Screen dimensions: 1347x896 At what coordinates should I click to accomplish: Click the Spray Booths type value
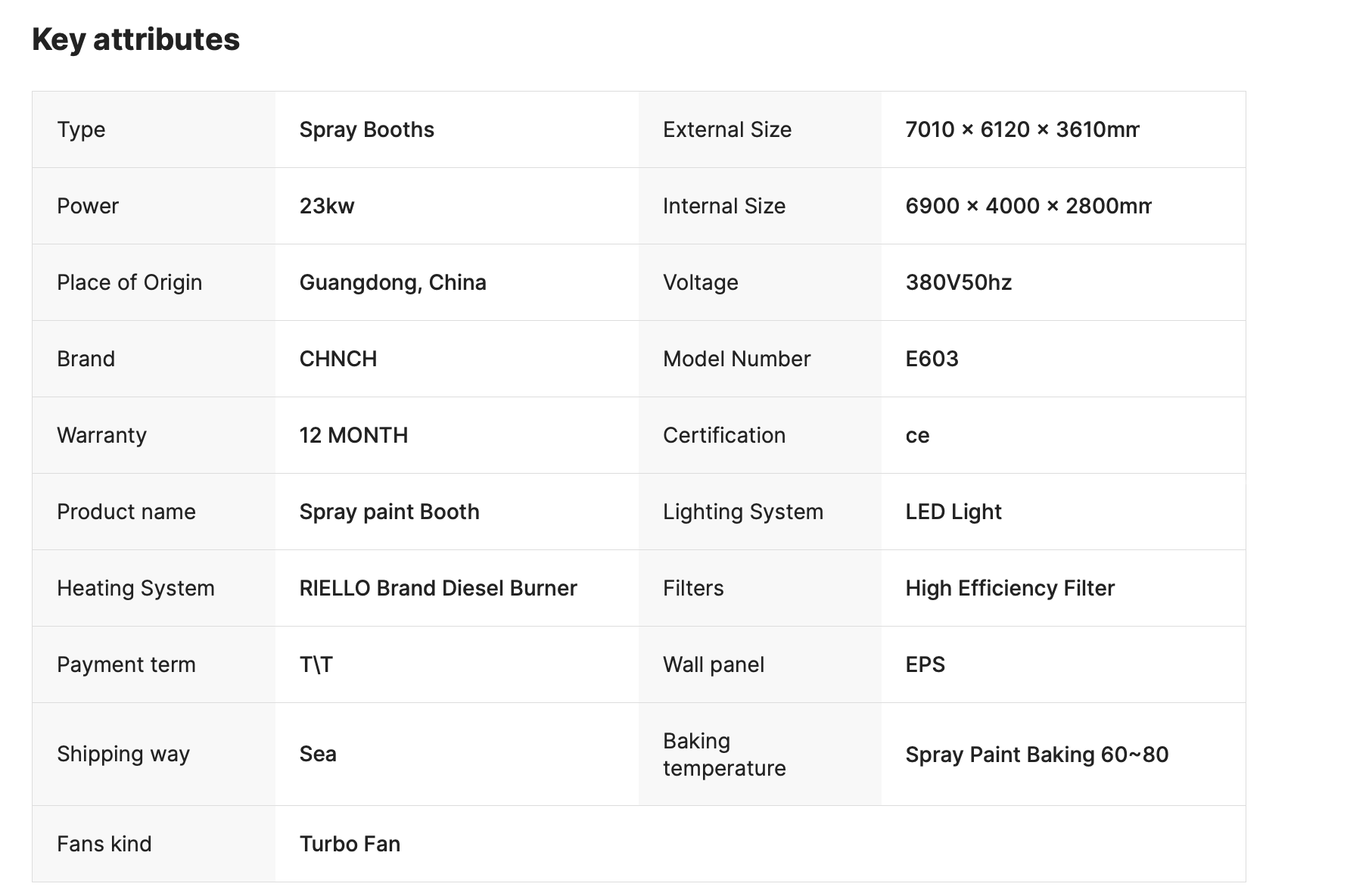click(367, 129)
